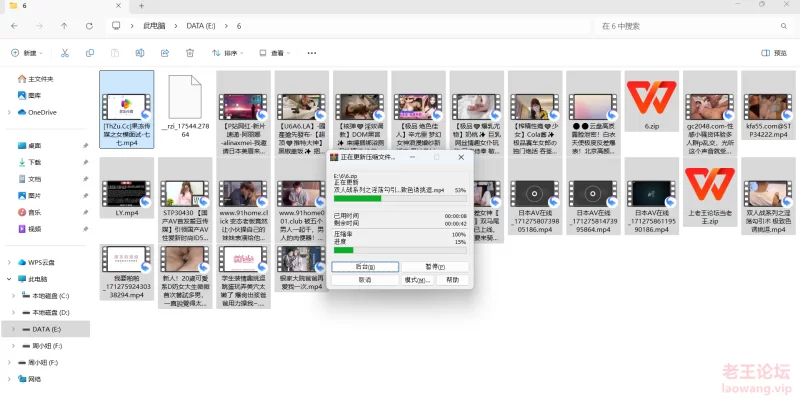This screenshot has height=399, width=800.
Task: Click the Share icon in toolbar
Action: click(x=165, y=53)
